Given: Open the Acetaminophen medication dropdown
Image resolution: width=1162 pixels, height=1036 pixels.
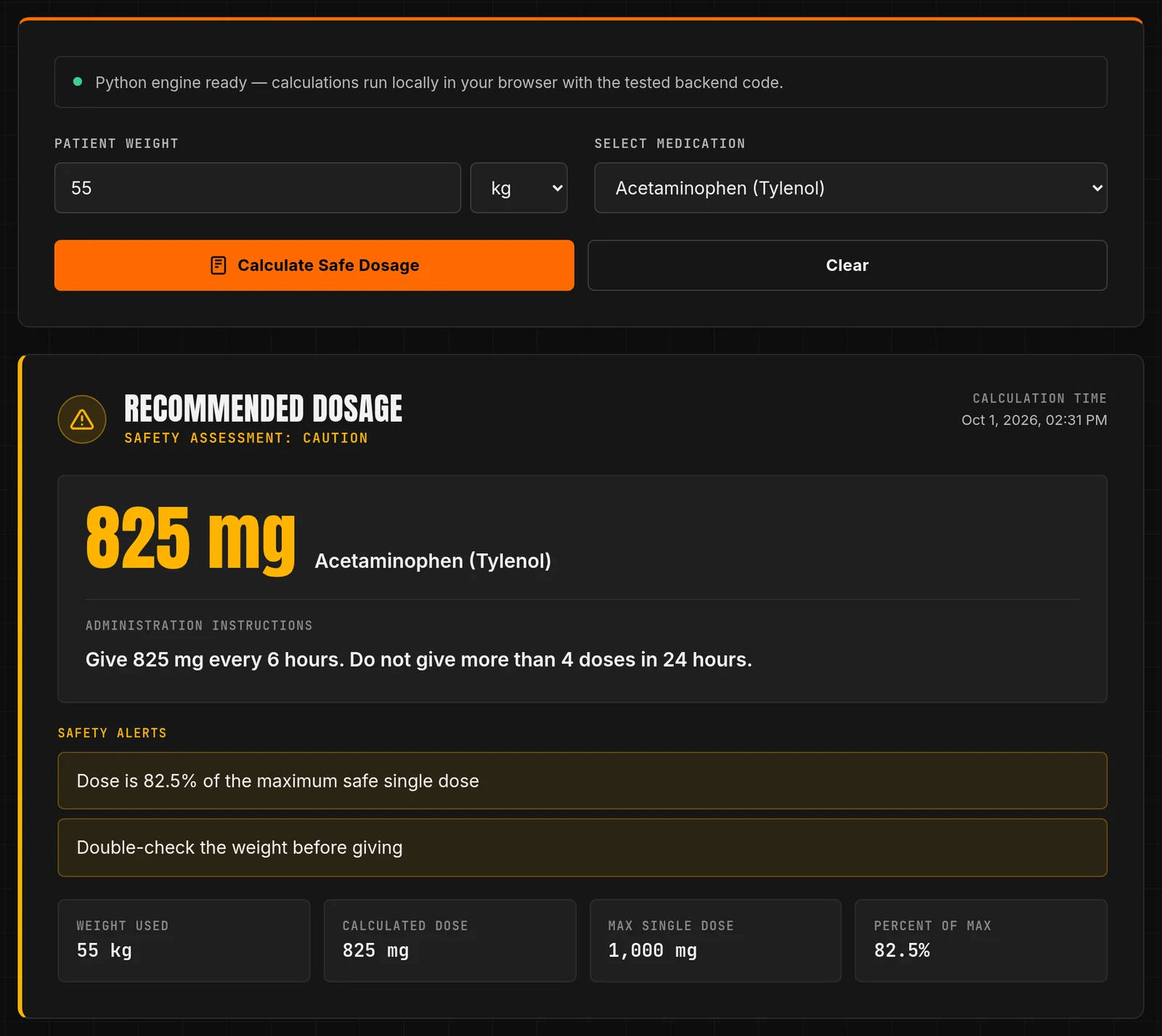Looking at the screenshot, I should pos(850,188).
